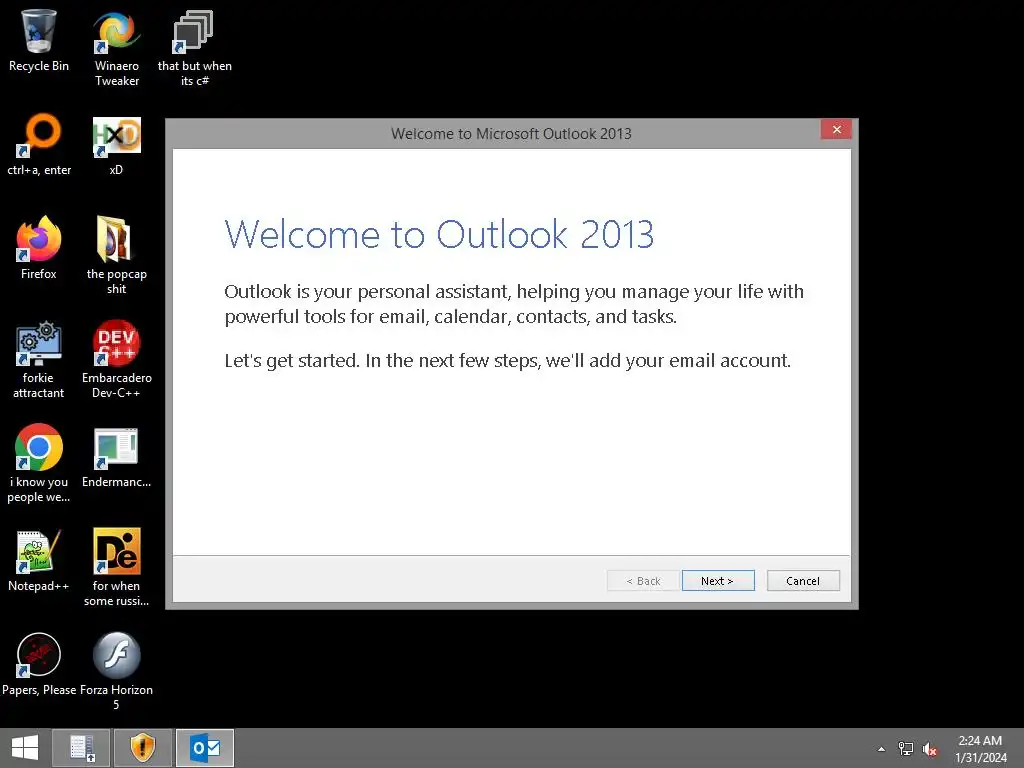Click the 'Outlook is your personal assistant' text
The width and height of the screenshot is (1024, 768).
(x=514, y=304)
